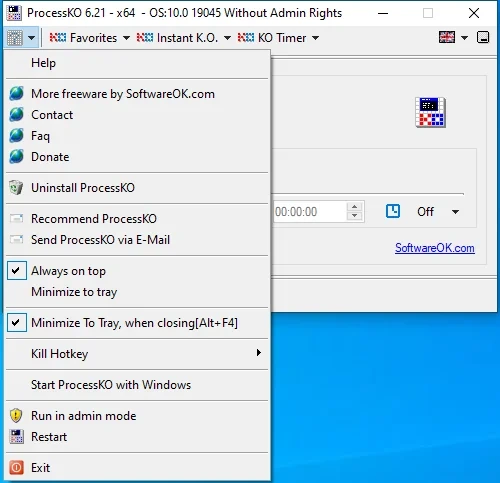The height and width of the screenshot is (483, 500).
Task: Expand the Favorites dropdown arrow
Action: click(x=126, y=38)
